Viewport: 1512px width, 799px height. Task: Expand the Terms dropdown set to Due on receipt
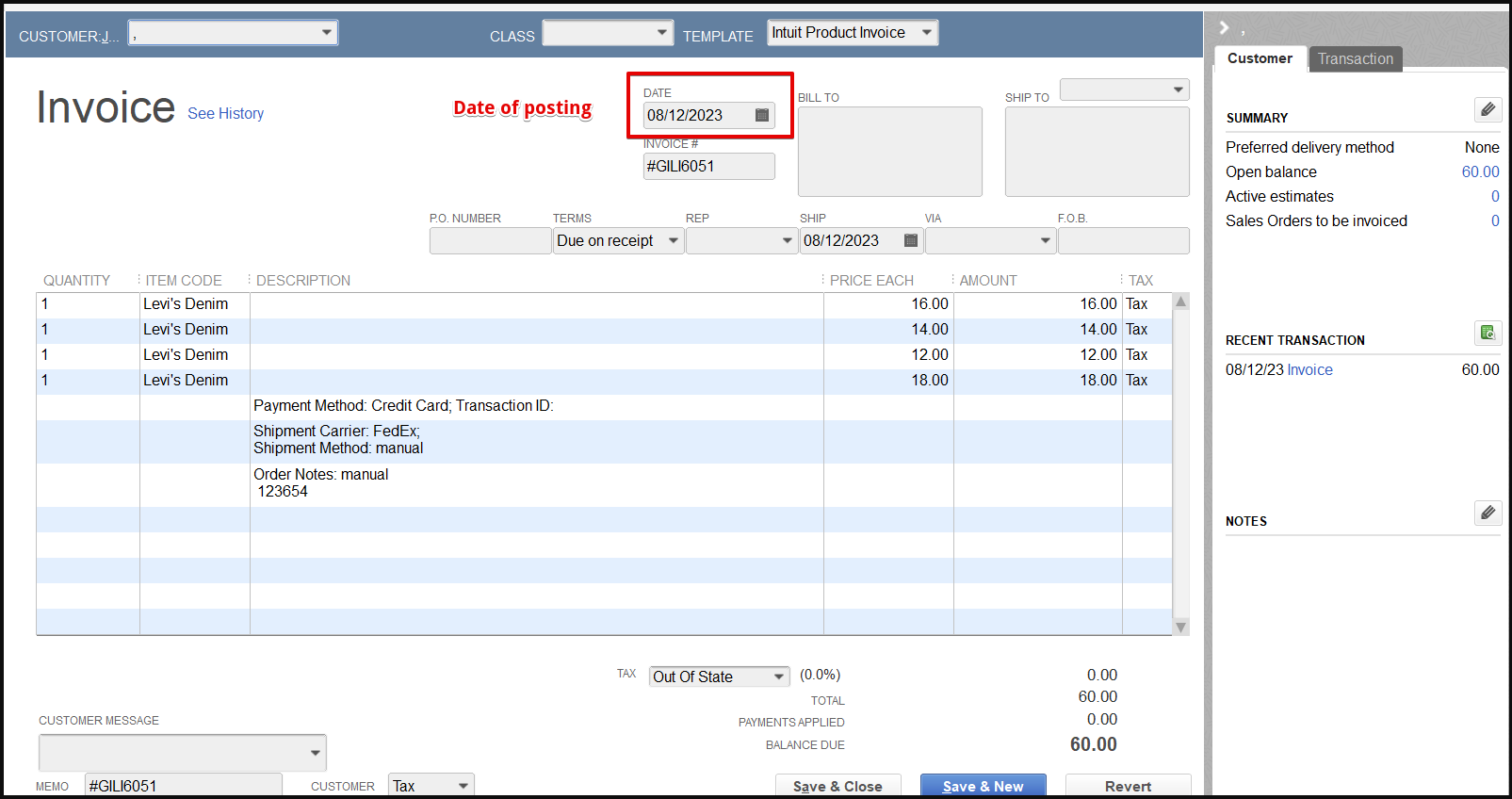click(673, 240)
